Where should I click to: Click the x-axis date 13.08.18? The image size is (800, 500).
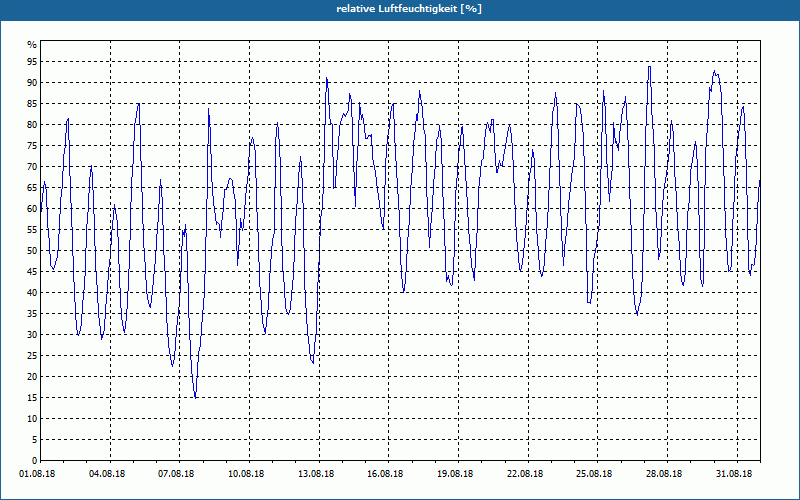(316, 474)
